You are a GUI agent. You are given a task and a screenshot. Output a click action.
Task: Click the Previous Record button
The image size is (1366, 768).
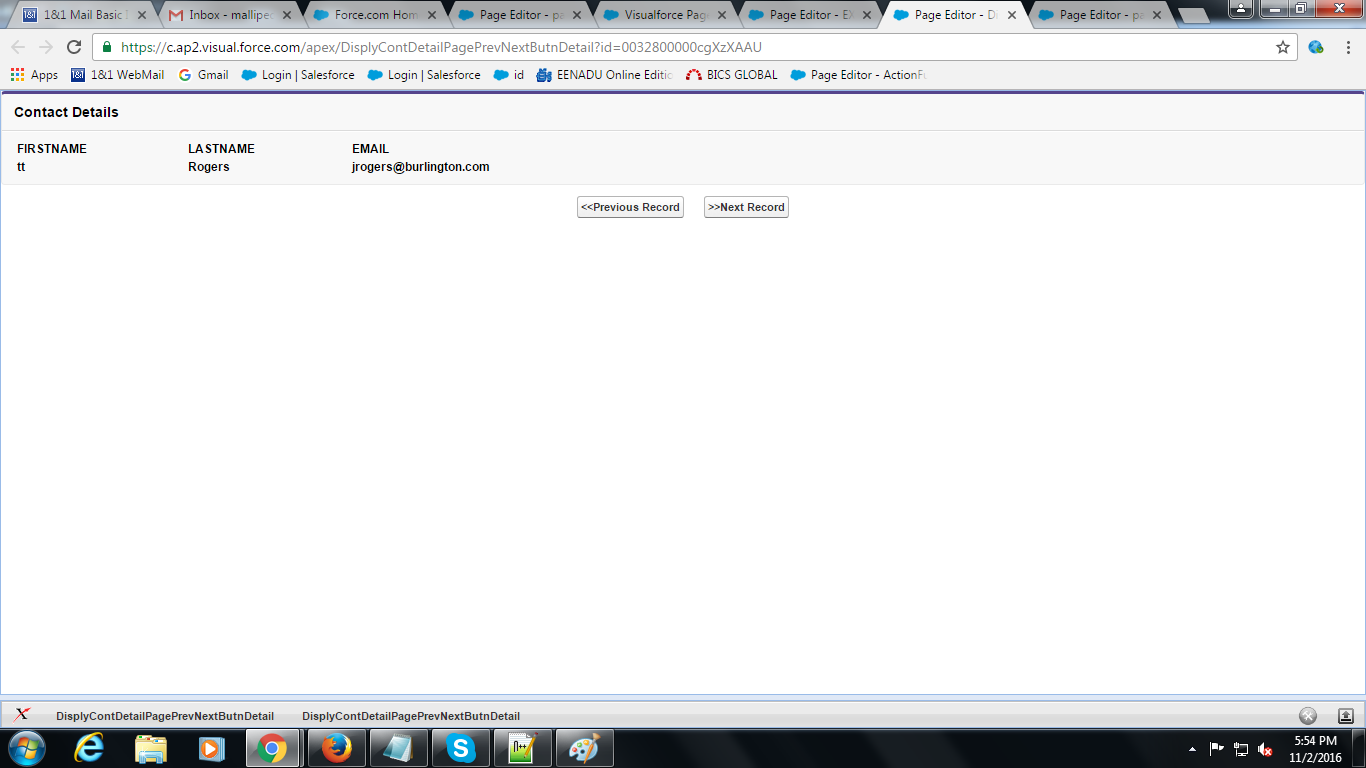coord(630,207)
